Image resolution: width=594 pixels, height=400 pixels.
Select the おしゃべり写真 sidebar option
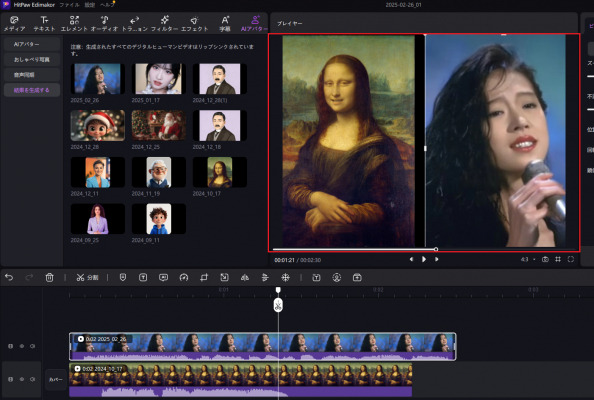tap(32, 59)
